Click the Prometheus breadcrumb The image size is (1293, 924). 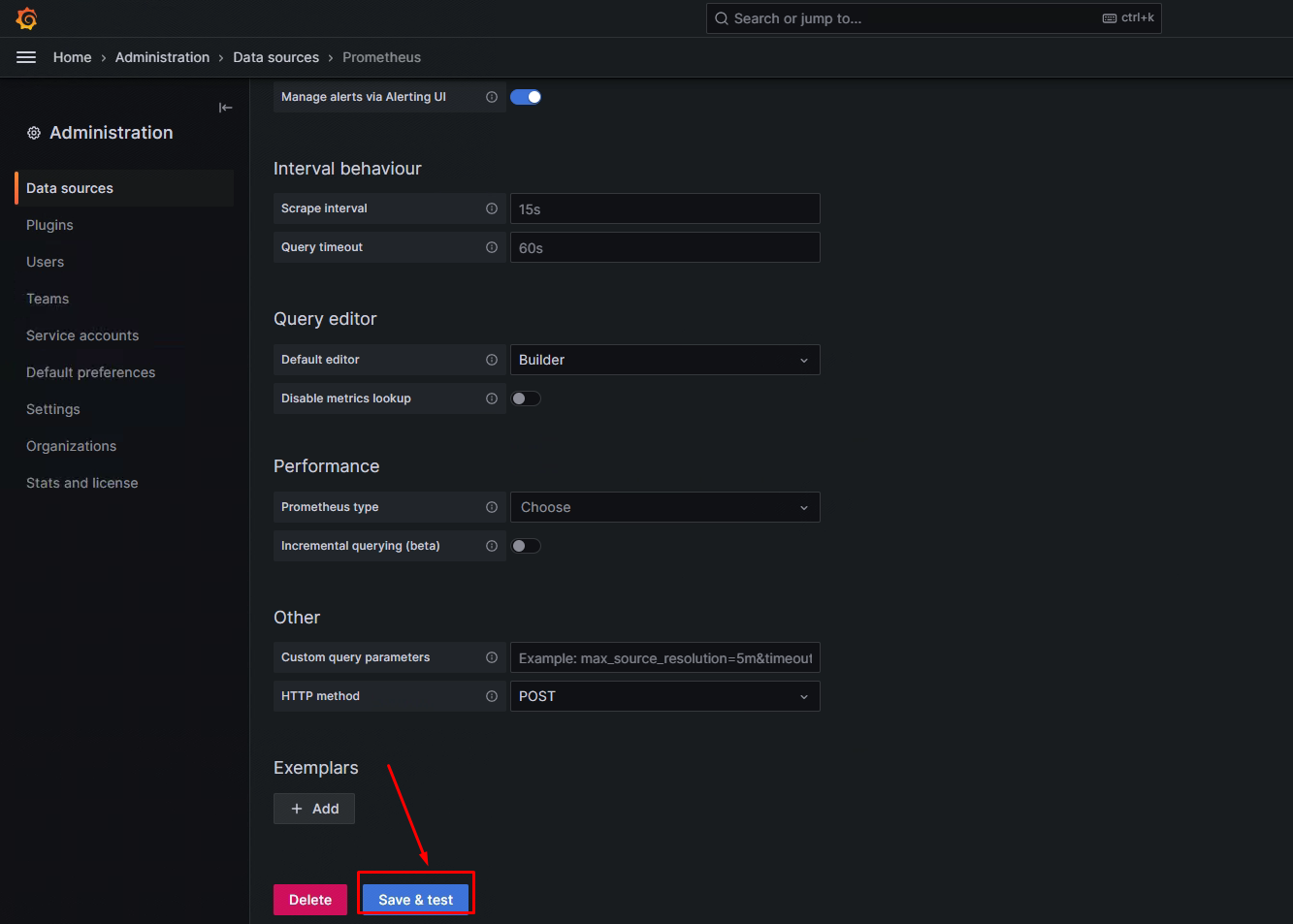(x=381, y=57)
